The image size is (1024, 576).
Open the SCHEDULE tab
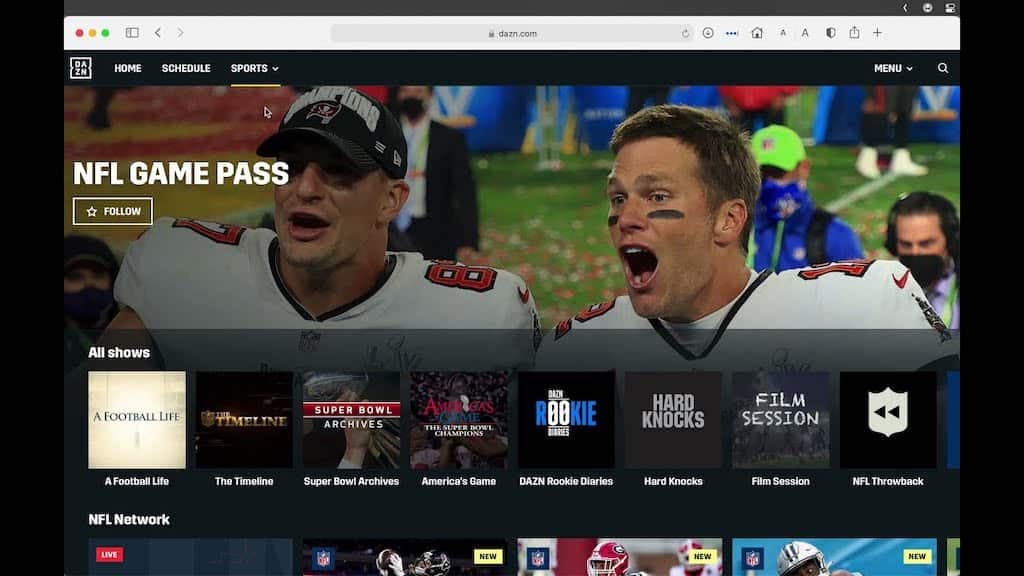[186, 68]
